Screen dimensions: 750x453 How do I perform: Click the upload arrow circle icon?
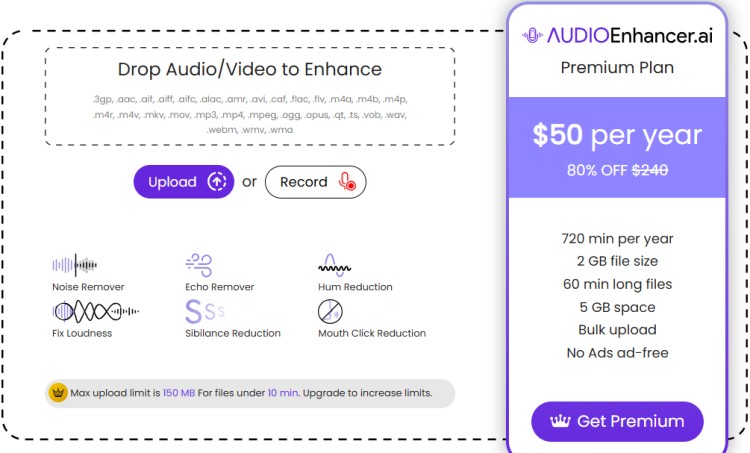click(x=217, y=182)
